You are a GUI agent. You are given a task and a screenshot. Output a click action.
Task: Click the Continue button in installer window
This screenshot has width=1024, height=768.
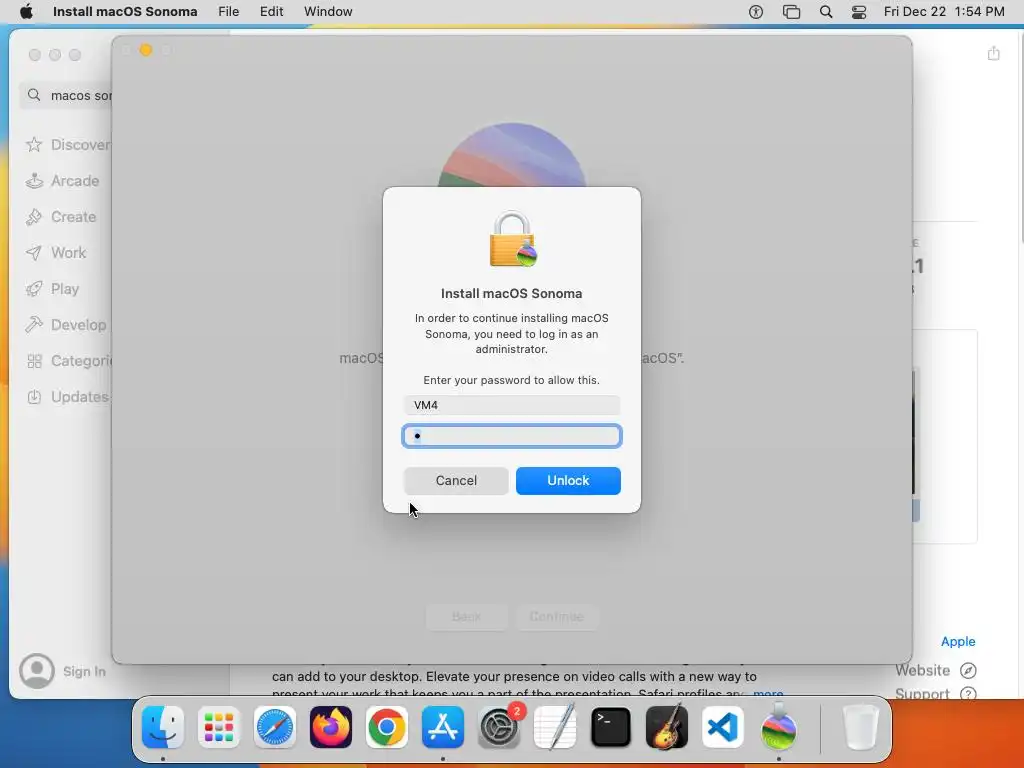(556, 616)
